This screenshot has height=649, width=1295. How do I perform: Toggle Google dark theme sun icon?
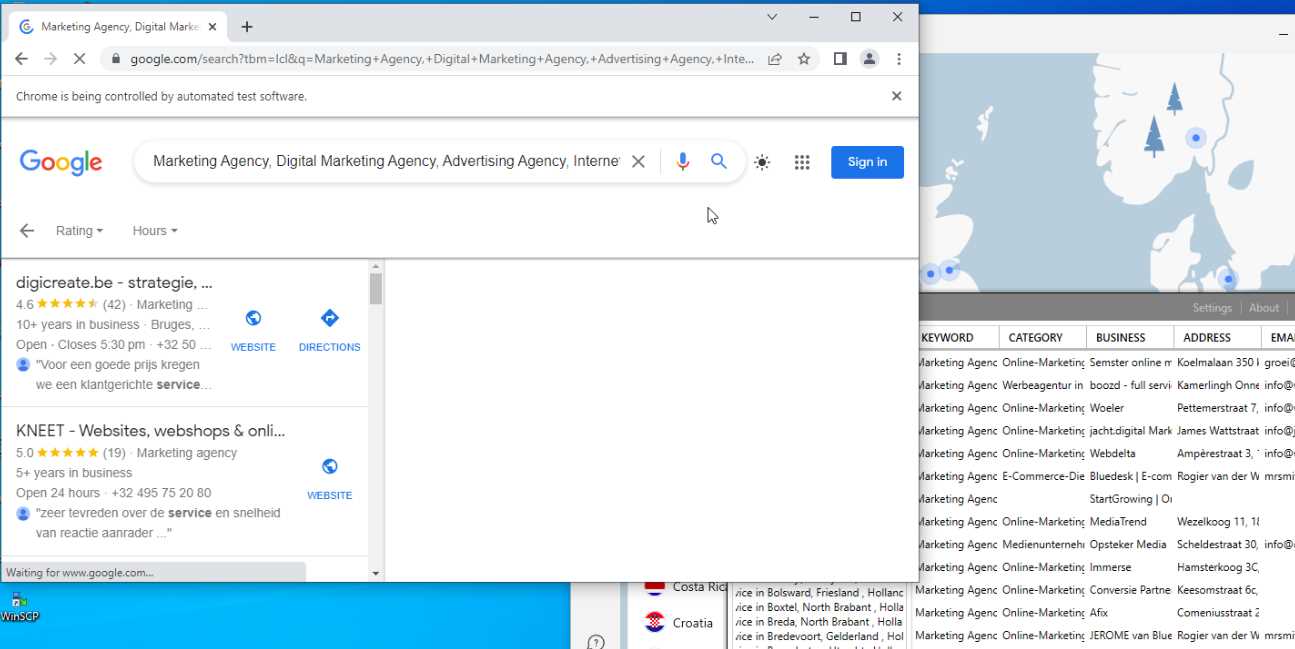(762, 162)
